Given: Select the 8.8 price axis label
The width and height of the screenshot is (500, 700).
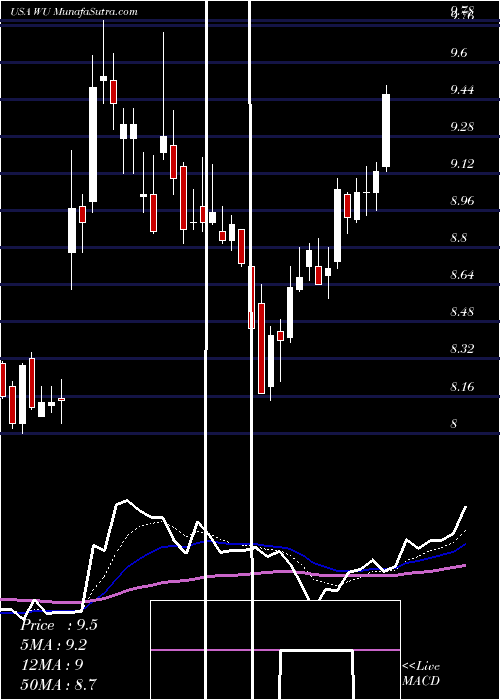Looking at the screenshot, I should tap(459, 238).
